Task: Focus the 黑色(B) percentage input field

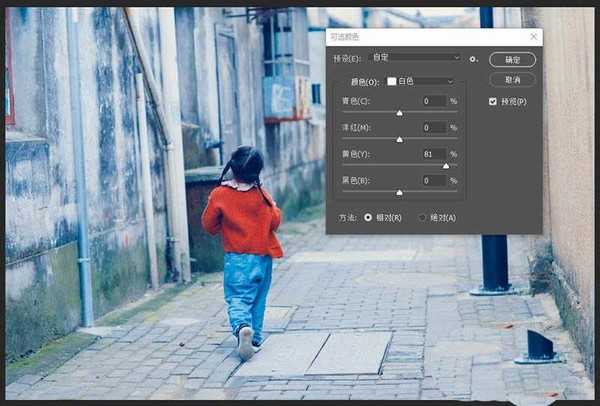Action: 433,180
